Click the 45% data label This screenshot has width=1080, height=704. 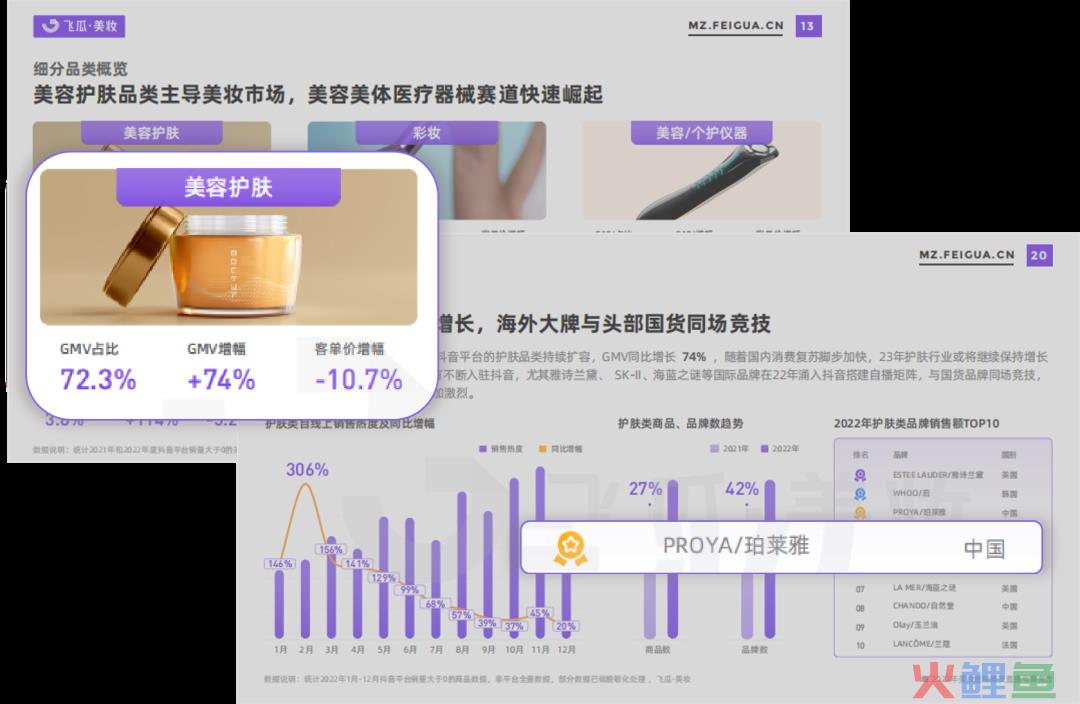pyautogui.click(x=539, y=613)
